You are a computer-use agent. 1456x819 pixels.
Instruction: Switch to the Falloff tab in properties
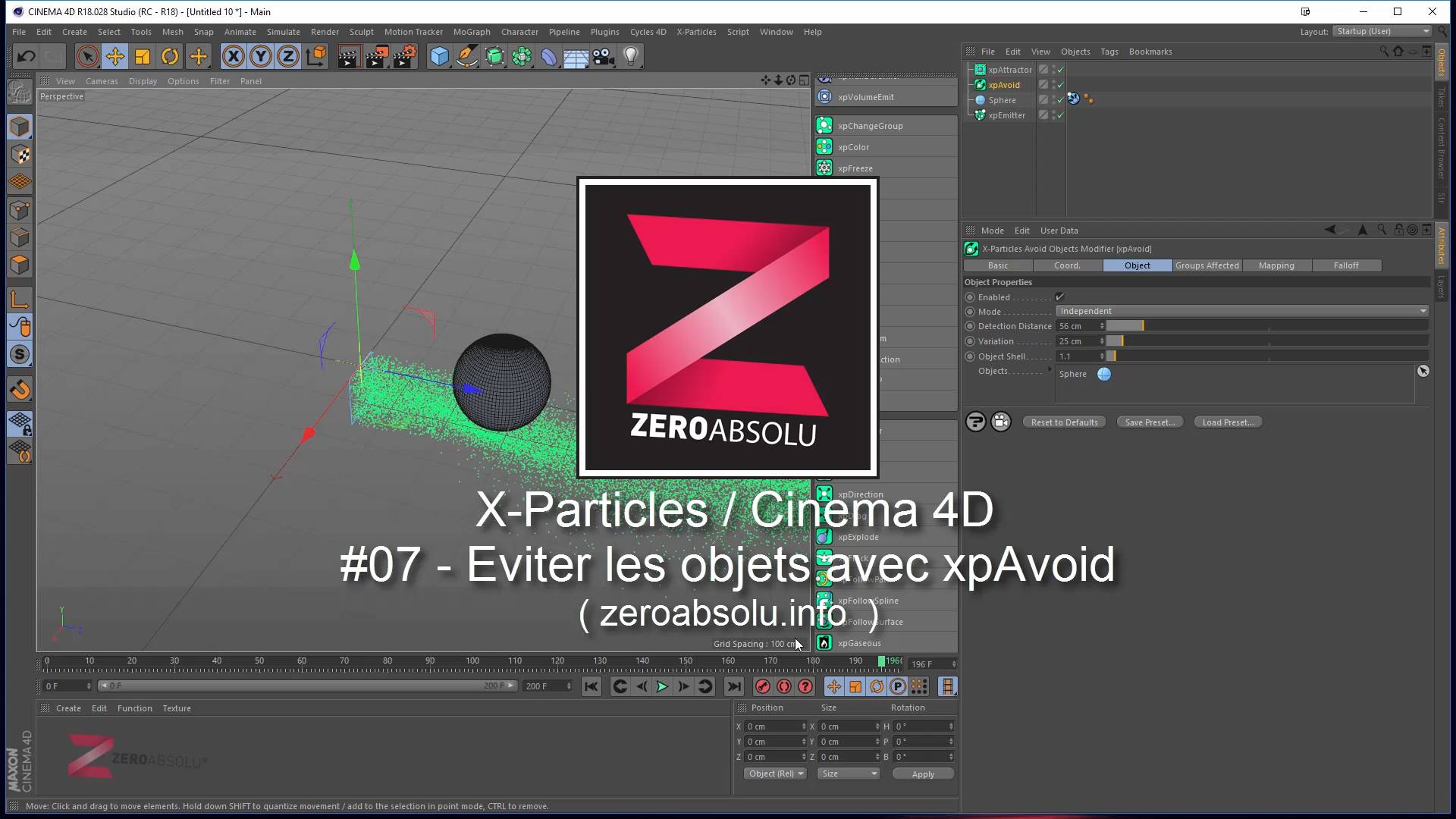click(x=1346, y=265)
